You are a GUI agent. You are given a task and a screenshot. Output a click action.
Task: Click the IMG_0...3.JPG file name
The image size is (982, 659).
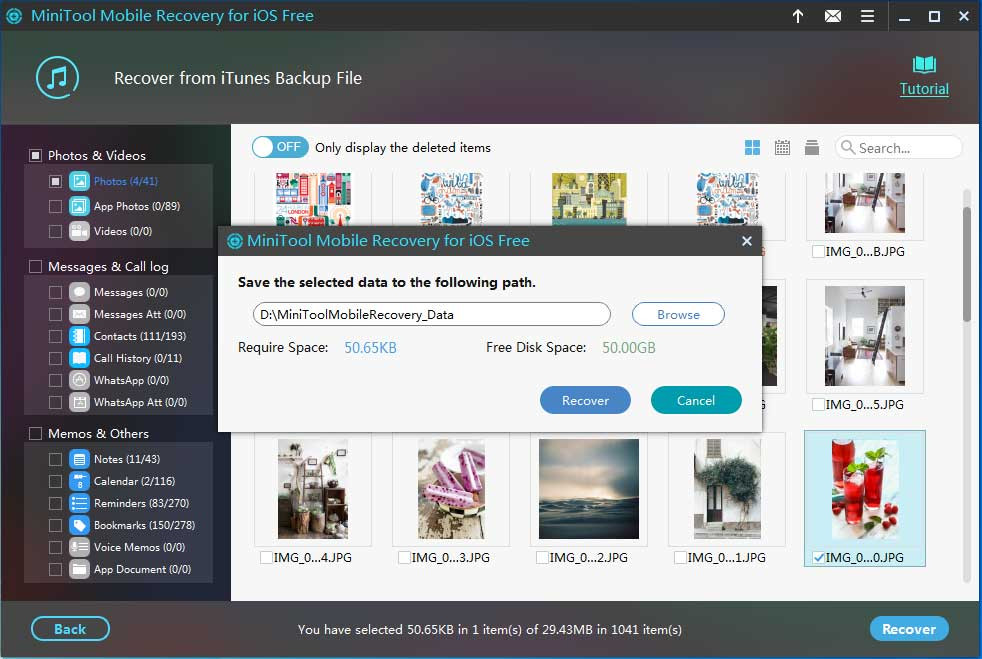click(x=451, y=558)
